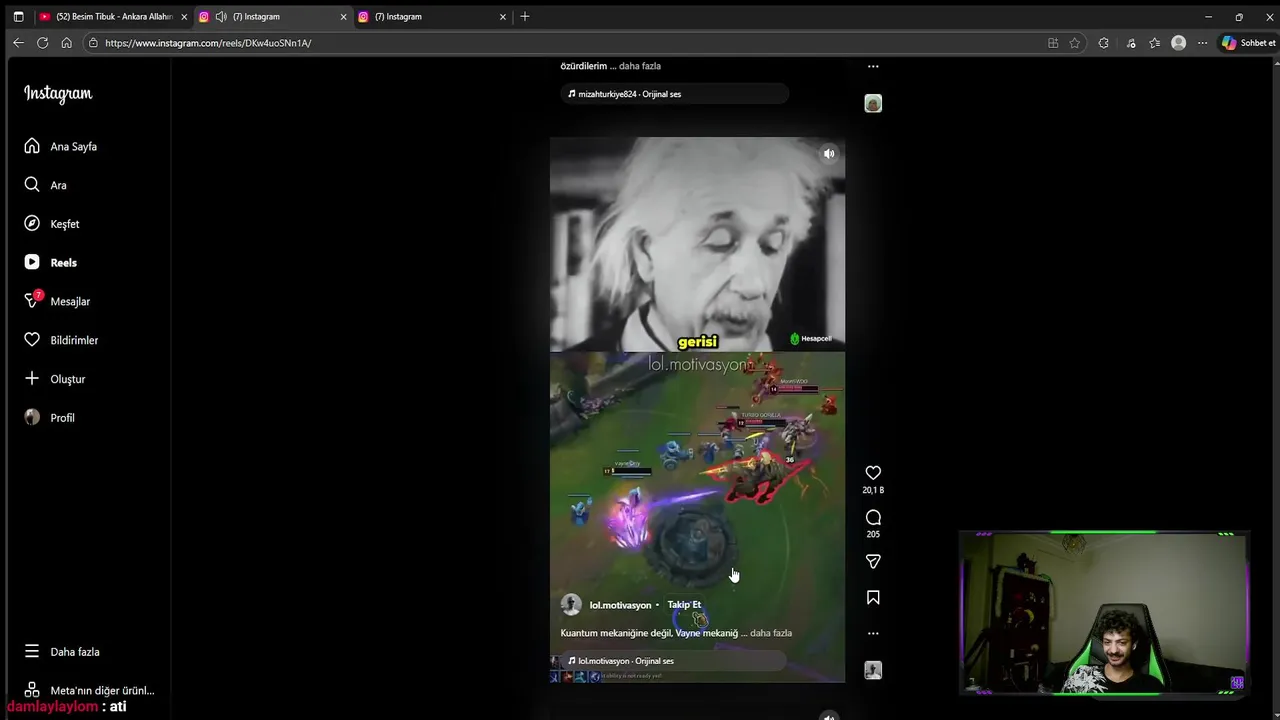Select the active Instagram tab with audio
Viewport: 1280px width, 720px height.
pyautogui.click(x=273, y=16)
